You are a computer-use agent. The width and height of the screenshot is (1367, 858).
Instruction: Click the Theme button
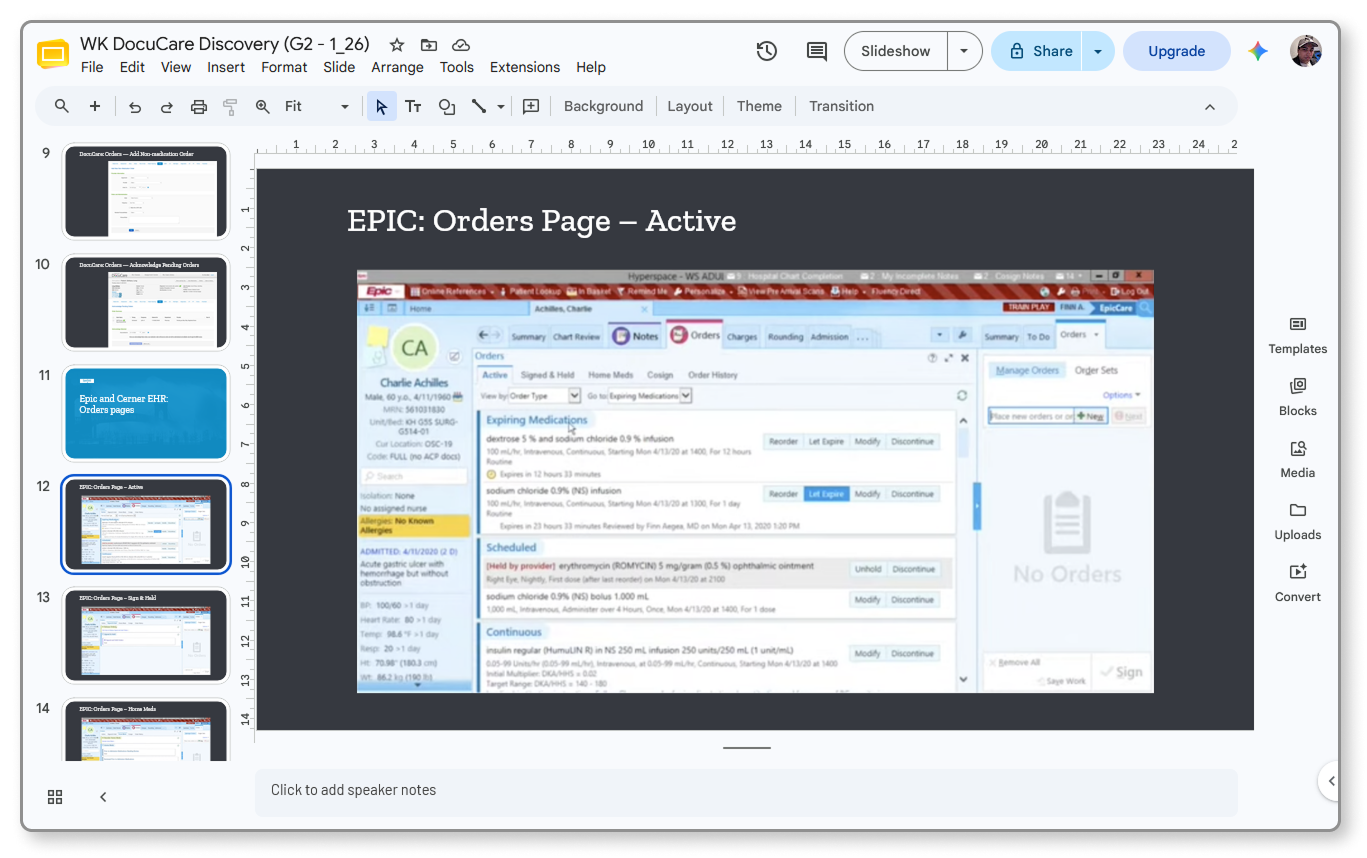759,106
